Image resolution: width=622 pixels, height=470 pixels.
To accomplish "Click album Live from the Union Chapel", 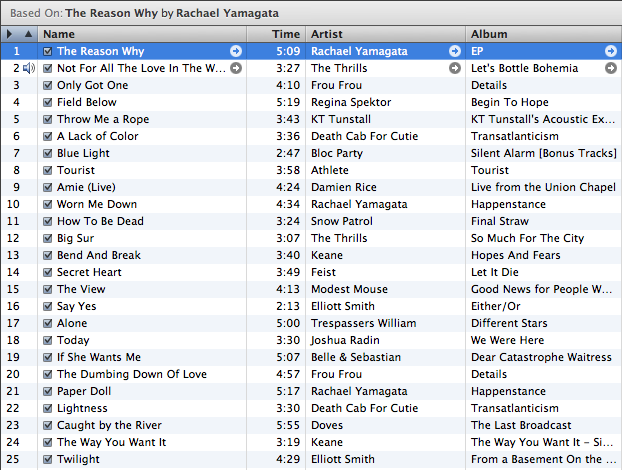I will point(543,187).
